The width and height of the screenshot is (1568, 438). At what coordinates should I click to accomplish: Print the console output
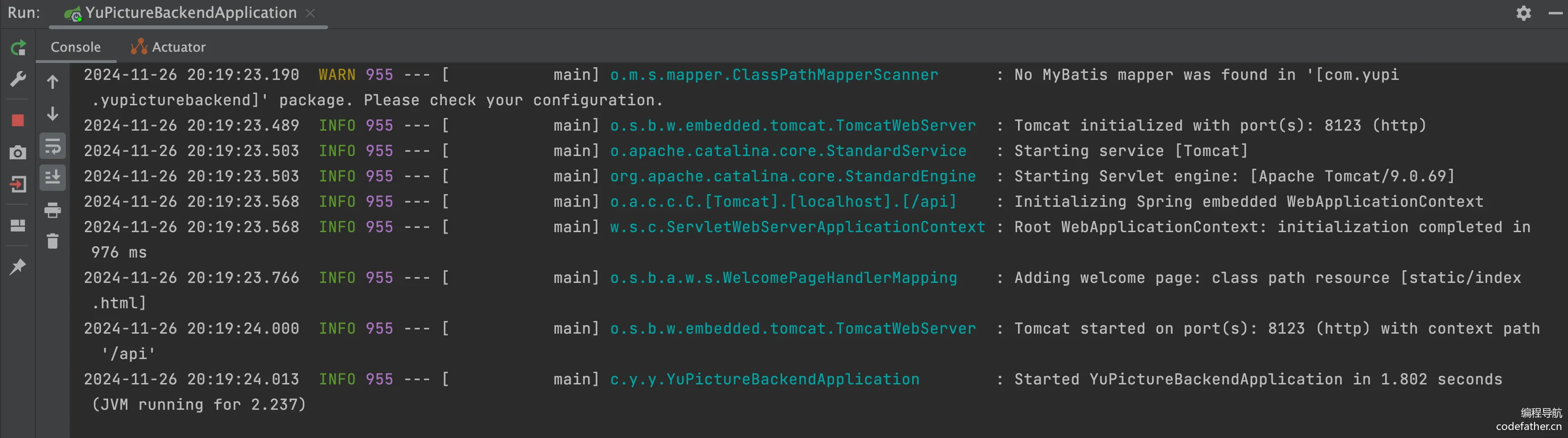pyautogui.click(x=53, y=210)
